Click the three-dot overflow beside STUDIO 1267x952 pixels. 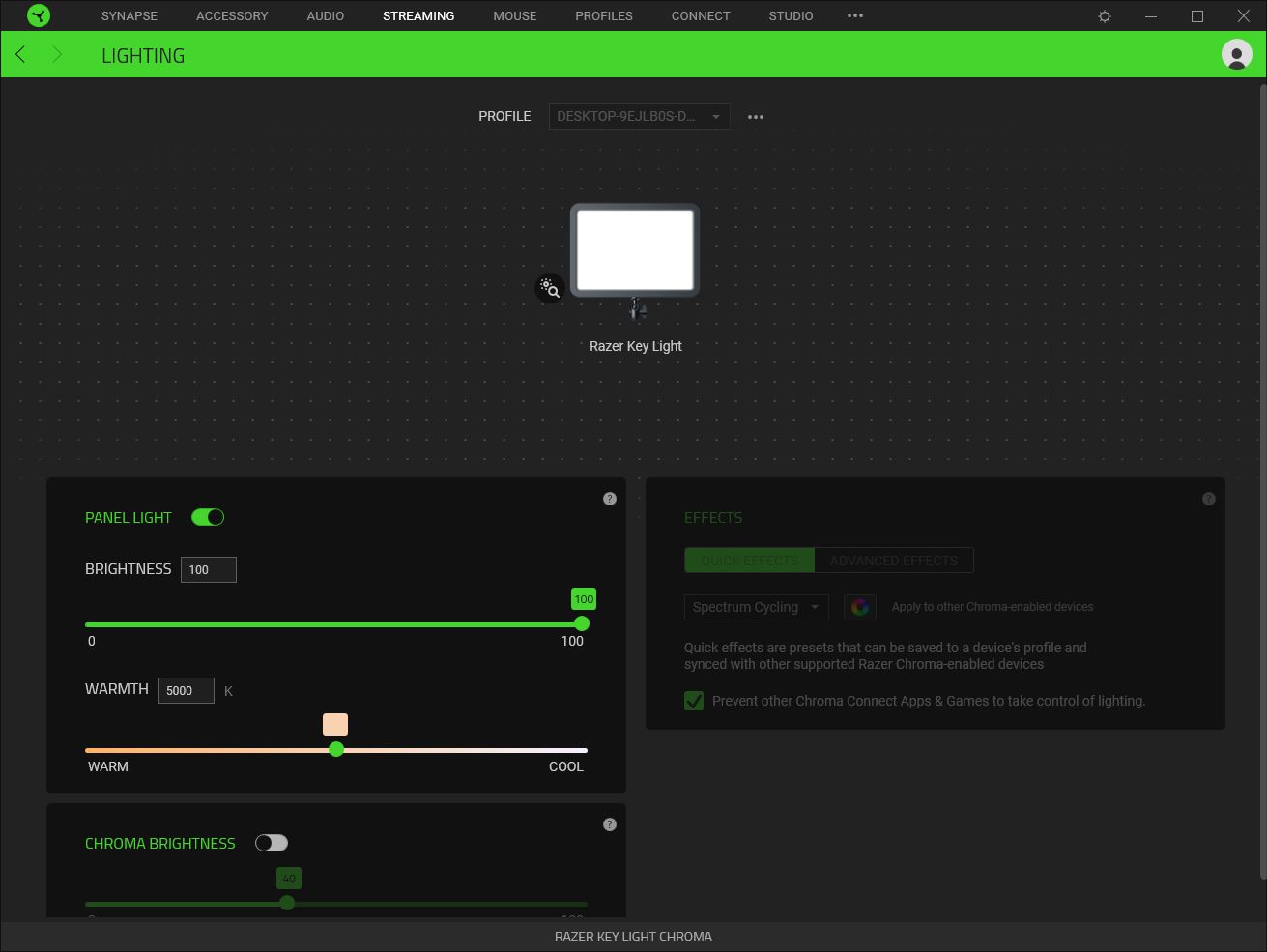[855, 15]
